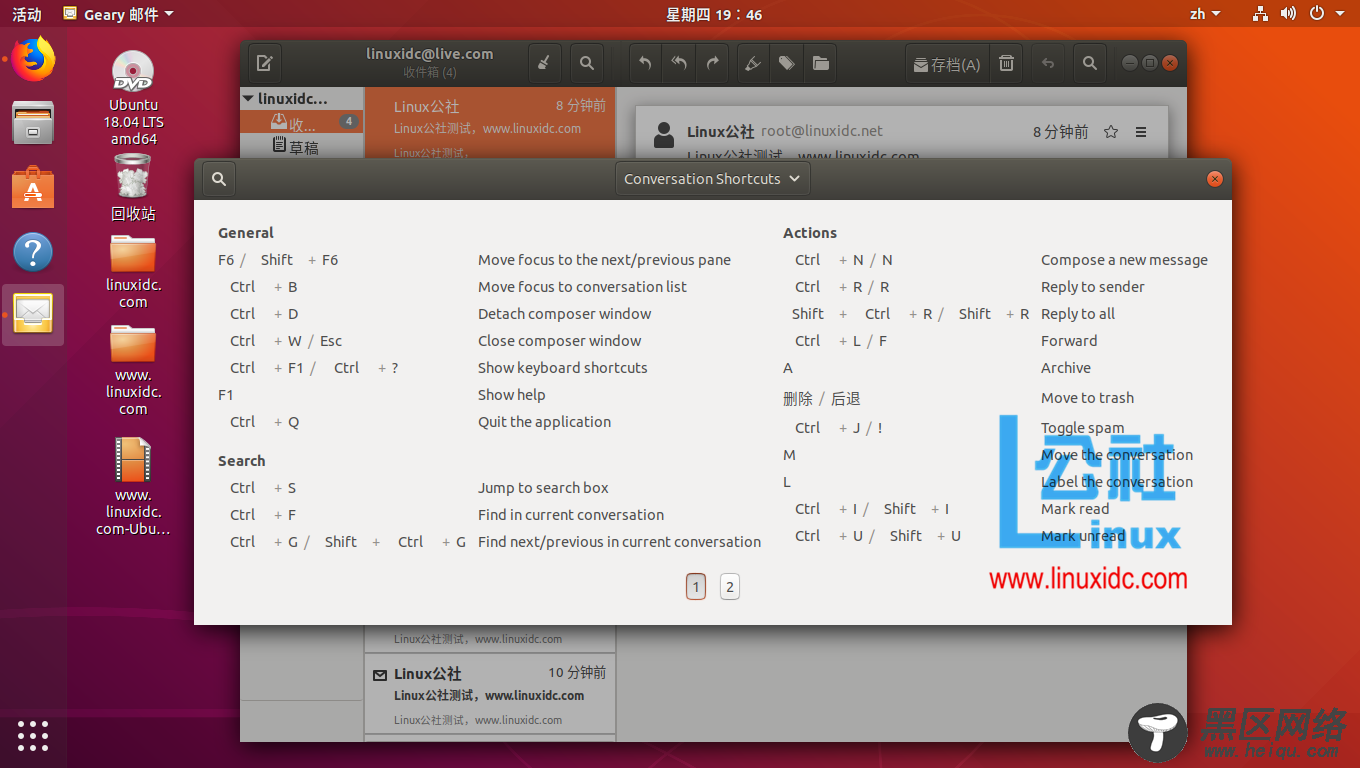Go to shortcuts page 1

[696, 587]
